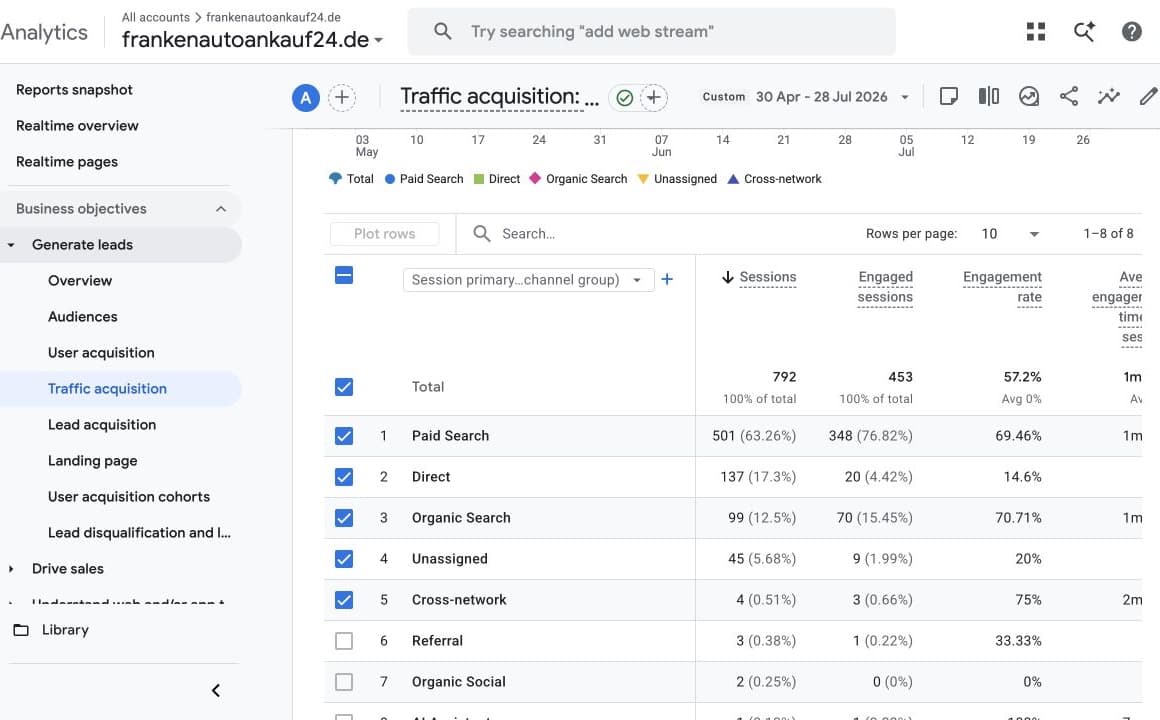
Task: Go to the Overview report
Action: coord(80,281)
